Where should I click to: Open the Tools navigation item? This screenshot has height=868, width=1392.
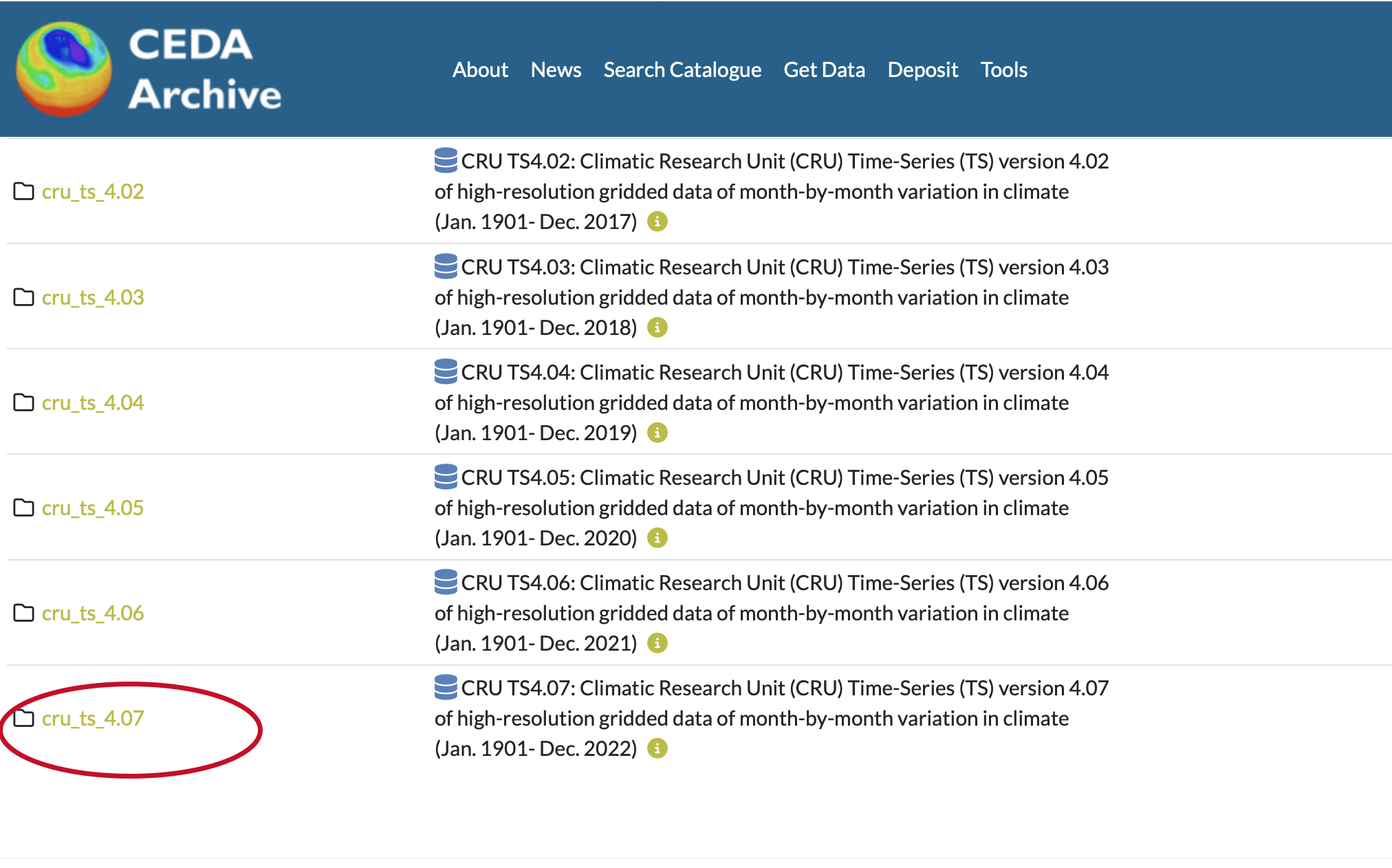pyautogui.click(x=1003, y=69)
